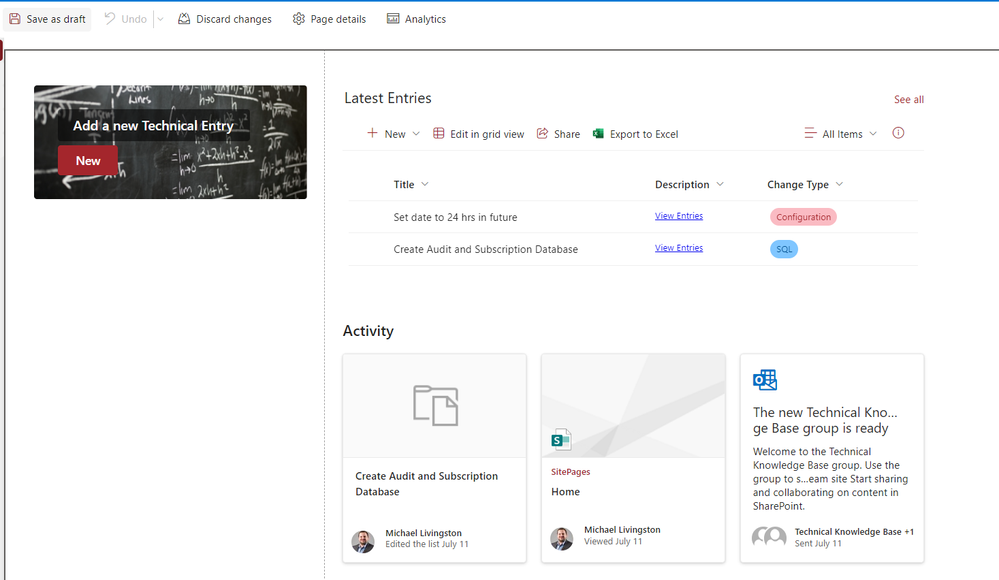Viewport: 999px width, 580px height.
Task: Click the Save as draft disk icon
Action: pyautogui.click(x=15, y=19)
